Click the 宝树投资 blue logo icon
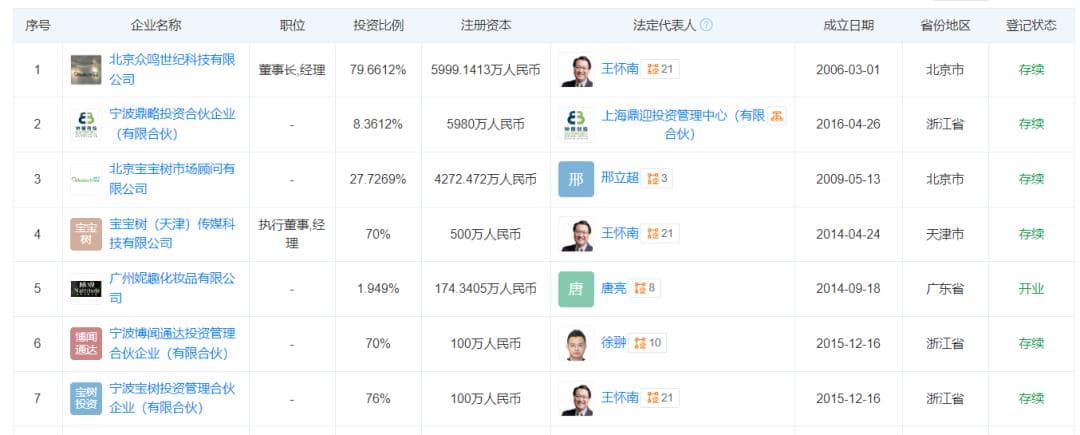Image resolution: width=1080 pixels, height=435 pixels. pyautogui.click(x=86, y=399)
